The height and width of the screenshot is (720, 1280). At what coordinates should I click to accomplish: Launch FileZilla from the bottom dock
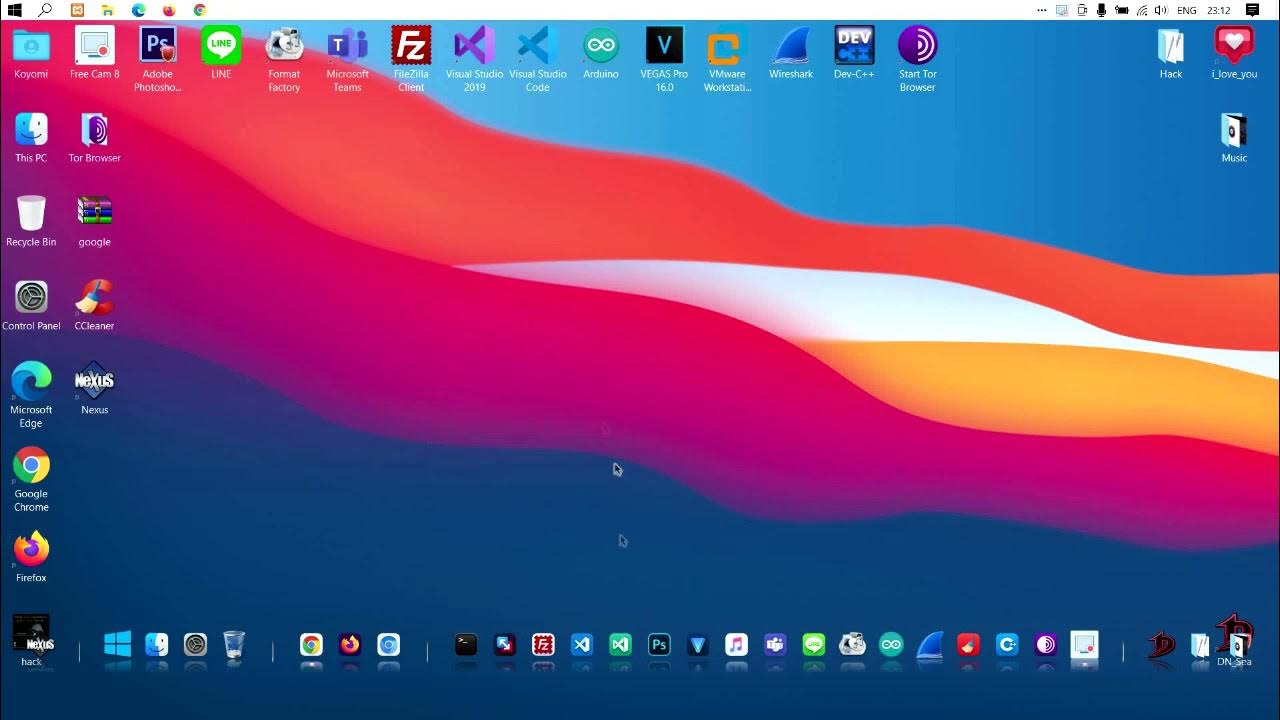543,645
